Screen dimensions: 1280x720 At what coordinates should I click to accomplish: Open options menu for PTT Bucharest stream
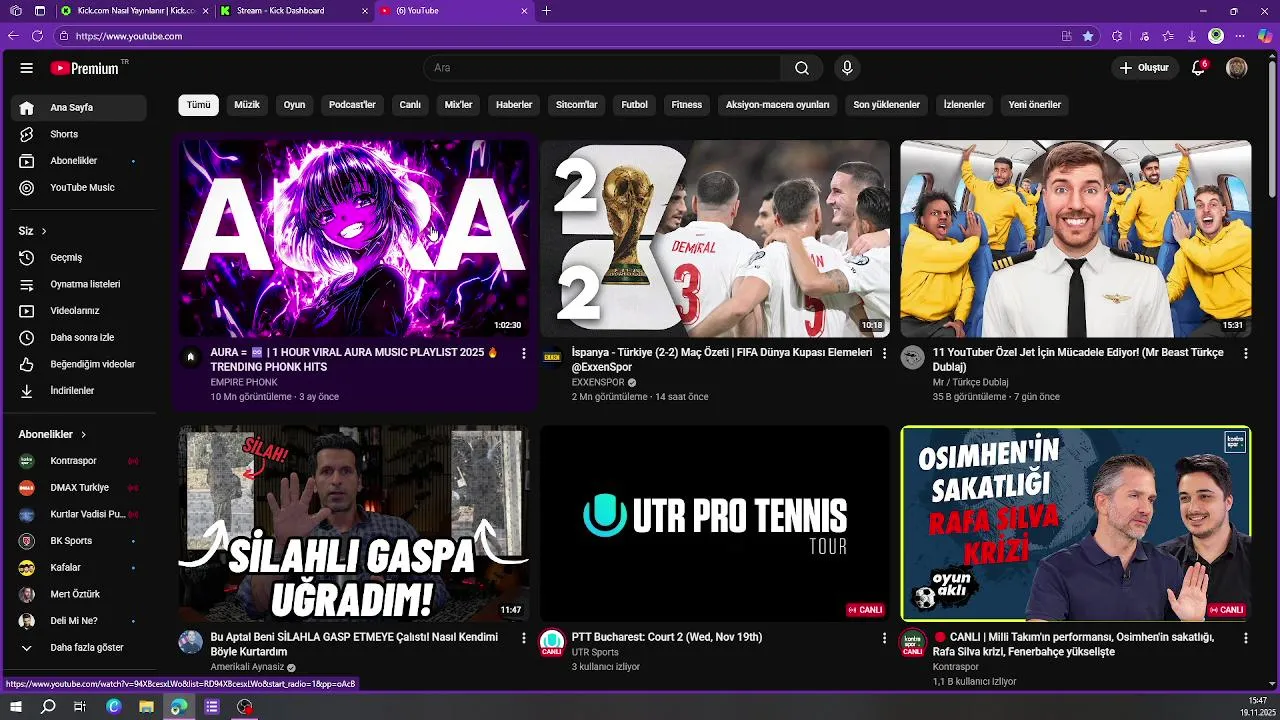click(x=884, y=637)
